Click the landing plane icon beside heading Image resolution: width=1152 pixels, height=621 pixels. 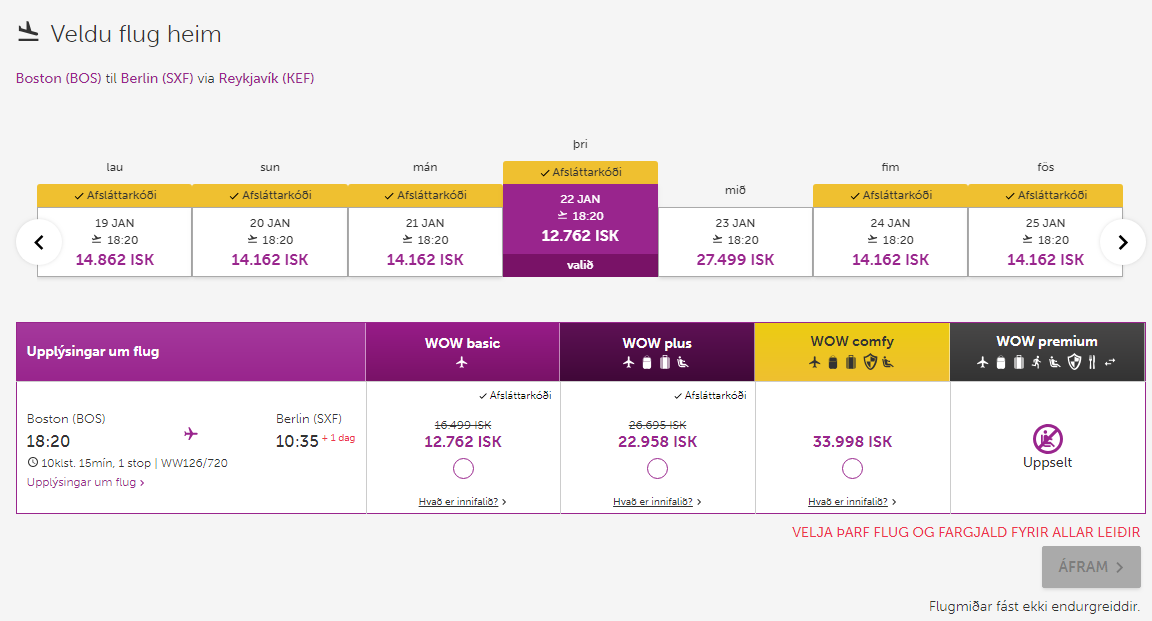click(28, 33)
